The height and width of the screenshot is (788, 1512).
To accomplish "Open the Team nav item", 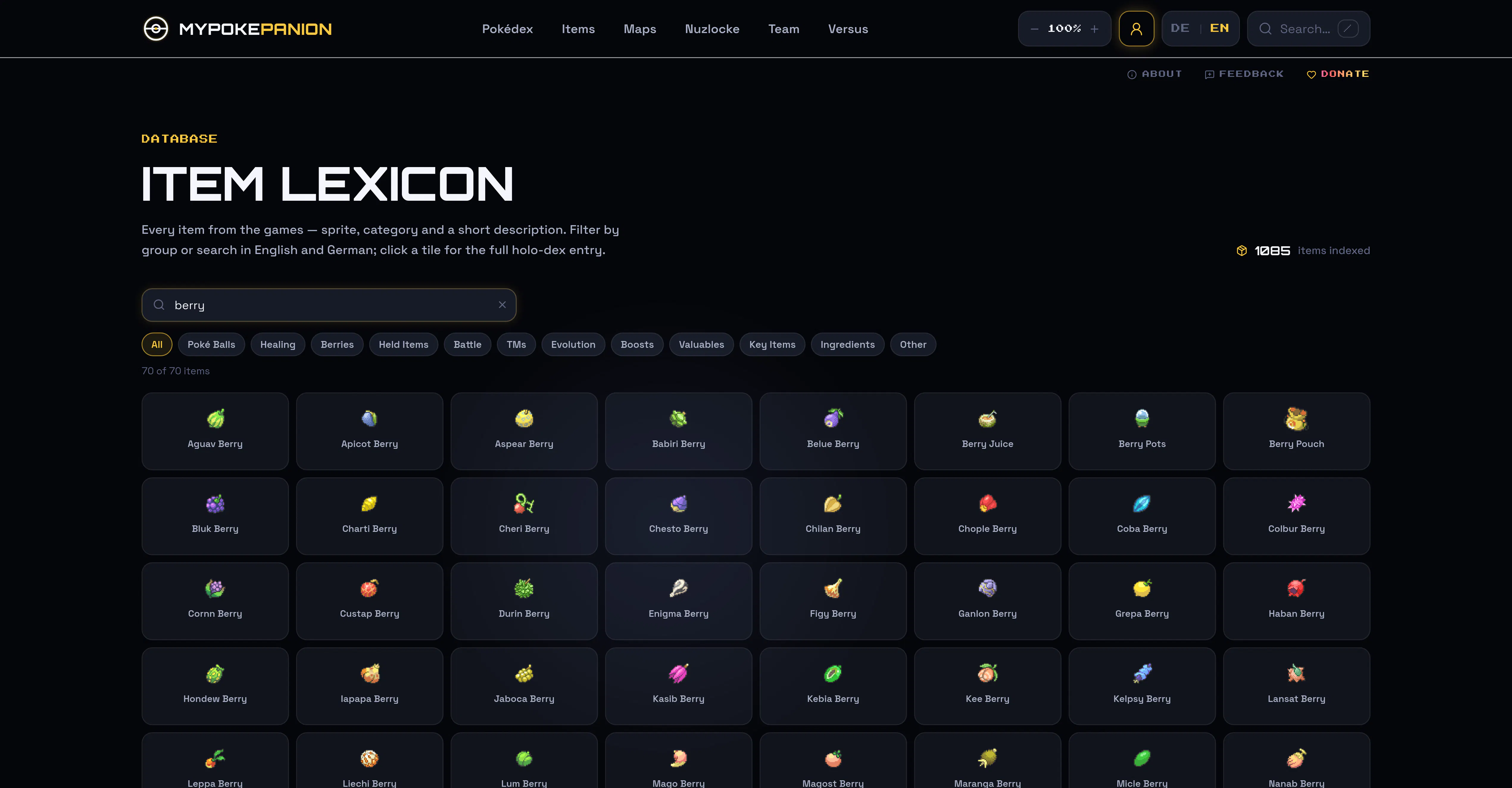I will (784, 29).
